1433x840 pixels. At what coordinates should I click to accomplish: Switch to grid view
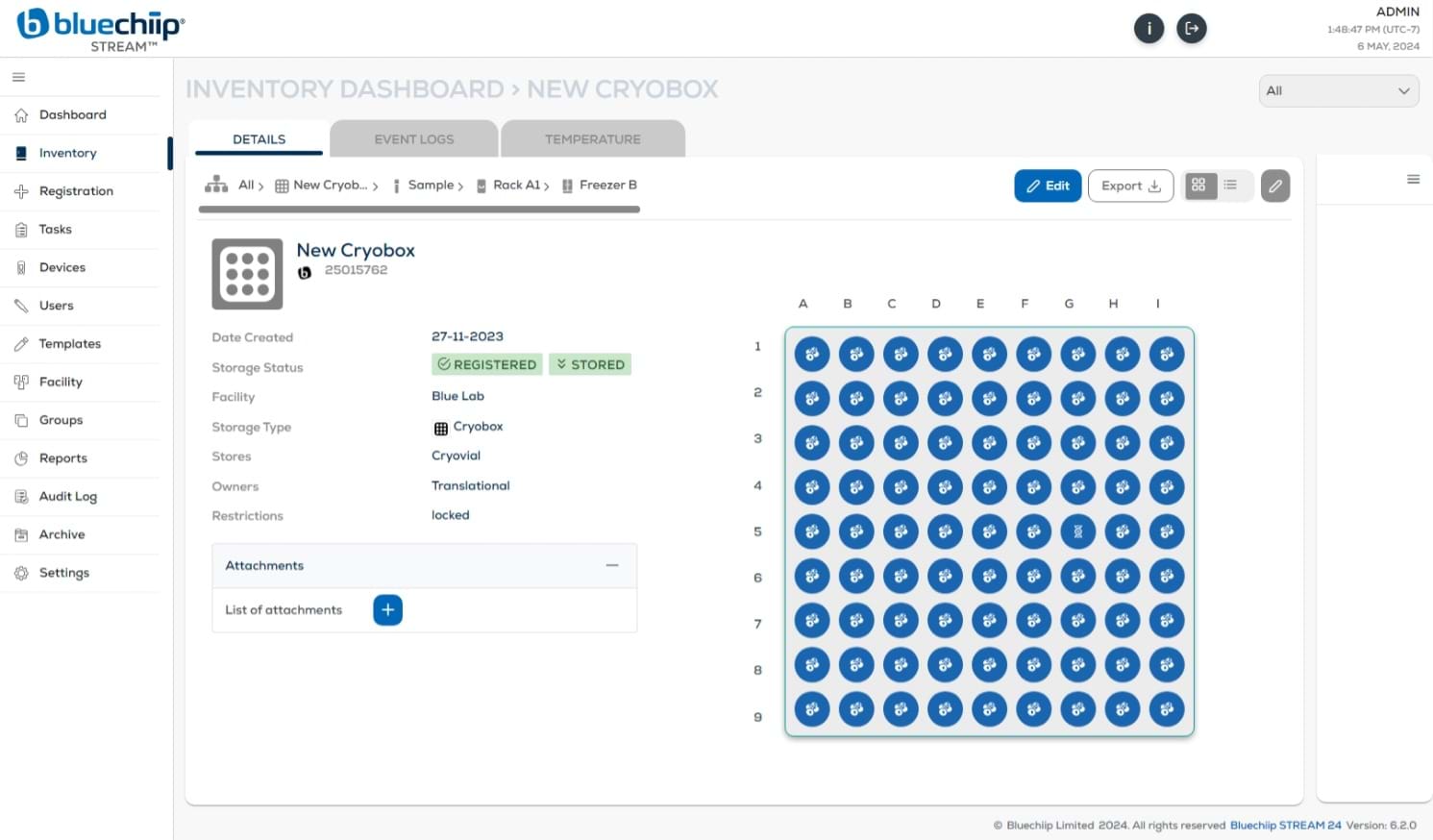pyautogui.click(x=1198, y=185)
